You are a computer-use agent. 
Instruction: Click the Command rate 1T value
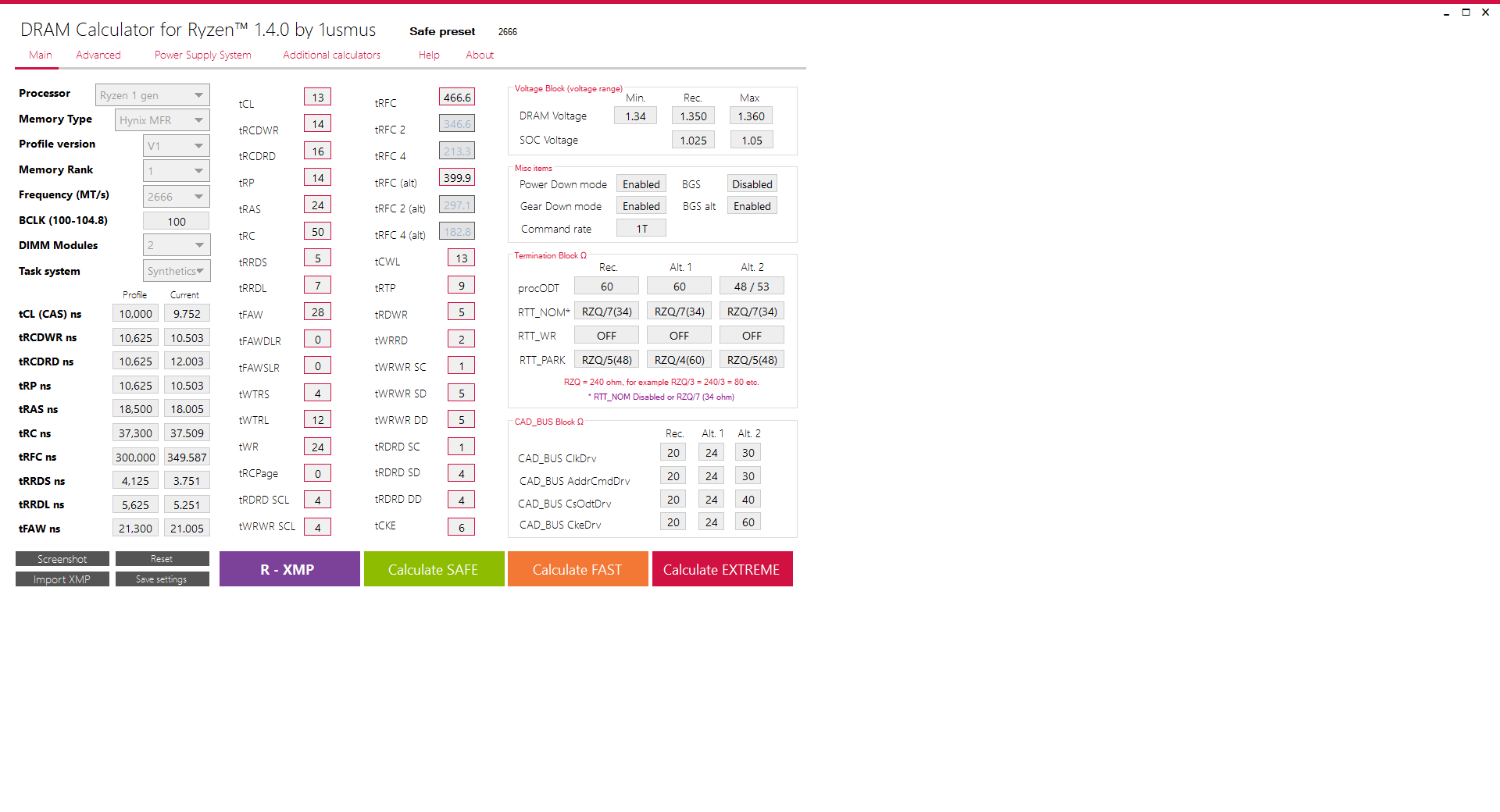(641, 229)
